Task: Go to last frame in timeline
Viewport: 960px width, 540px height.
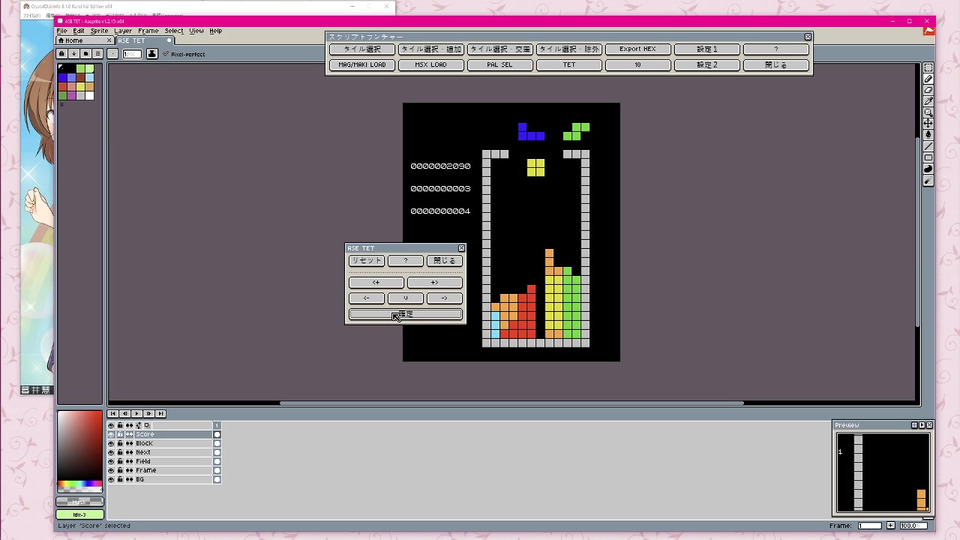Action: pyautogui.click(x=161, y=414)
